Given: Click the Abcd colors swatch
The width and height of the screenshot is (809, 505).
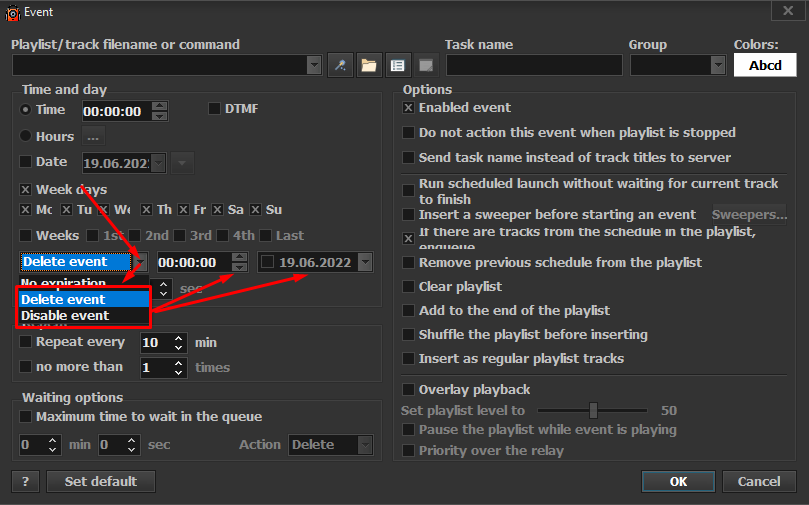Looking at the screenshot, I should pos(765,65).
